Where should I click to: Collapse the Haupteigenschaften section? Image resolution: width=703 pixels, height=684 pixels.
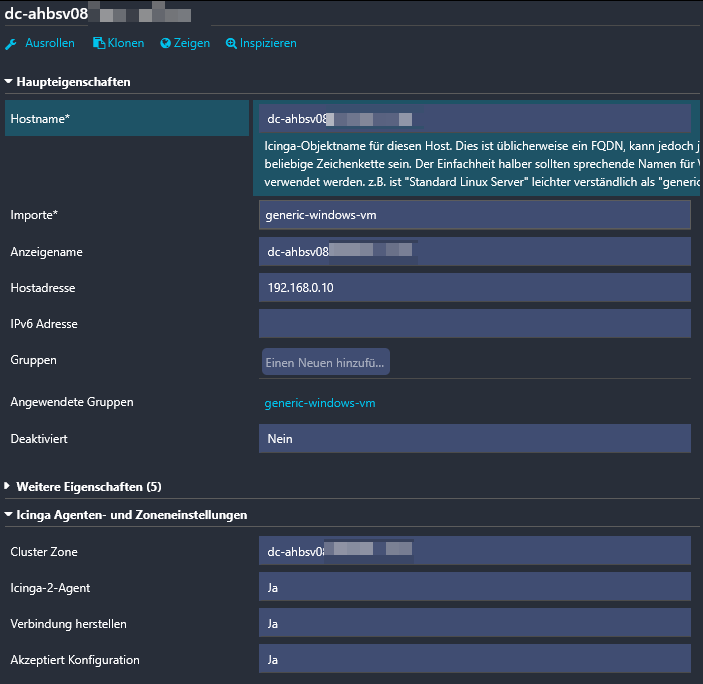tap(73, 82)
